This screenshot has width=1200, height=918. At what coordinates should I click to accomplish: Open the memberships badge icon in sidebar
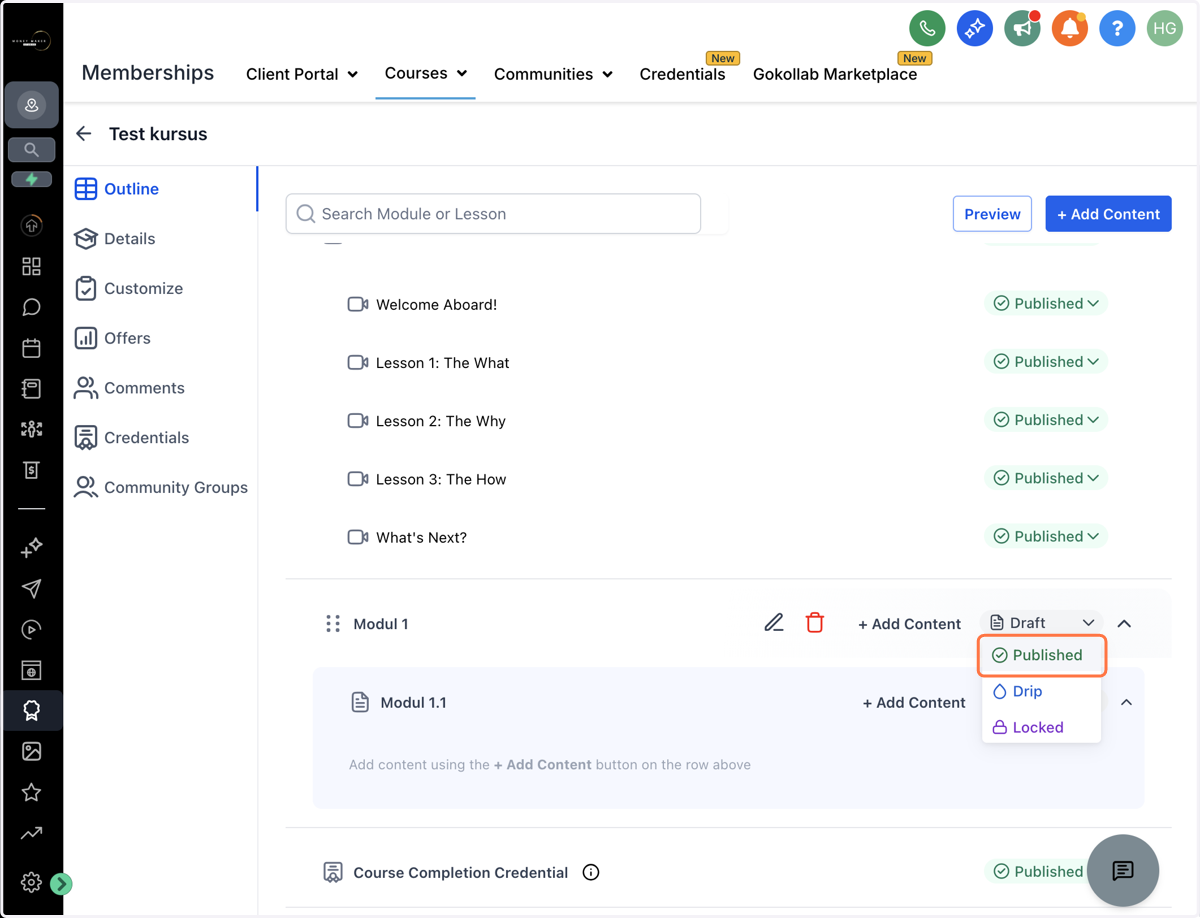coord(32,711)
